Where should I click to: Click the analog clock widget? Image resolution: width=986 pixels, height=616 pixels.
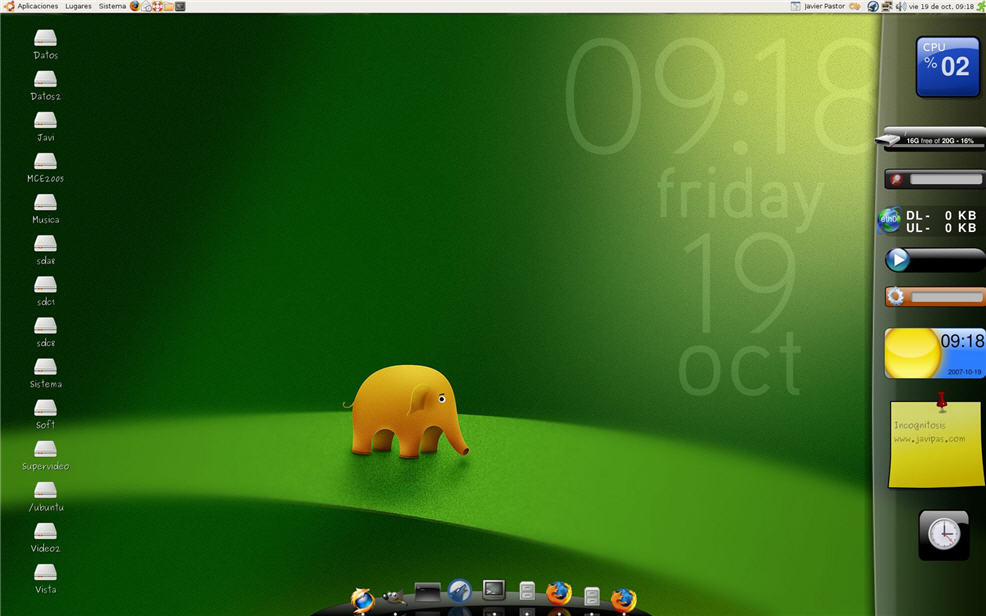[944, 535]
